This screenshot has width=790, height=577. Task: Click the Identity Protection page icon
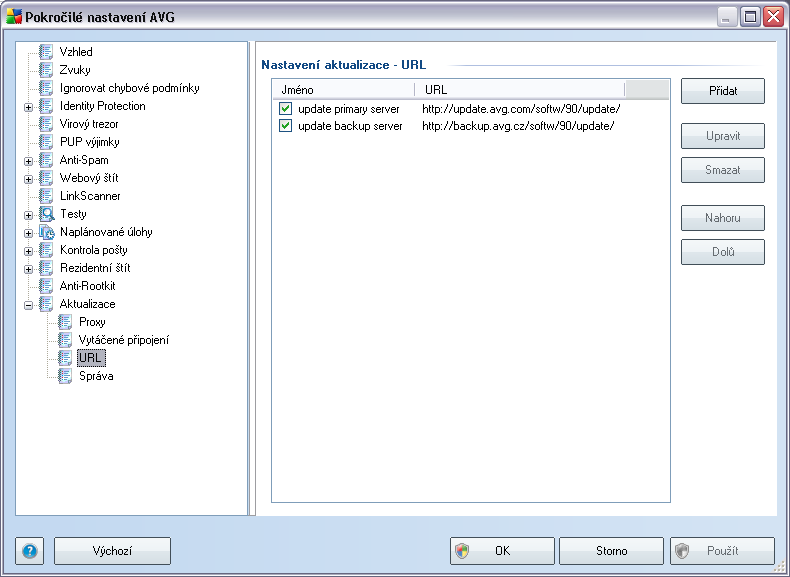(46, 106)
